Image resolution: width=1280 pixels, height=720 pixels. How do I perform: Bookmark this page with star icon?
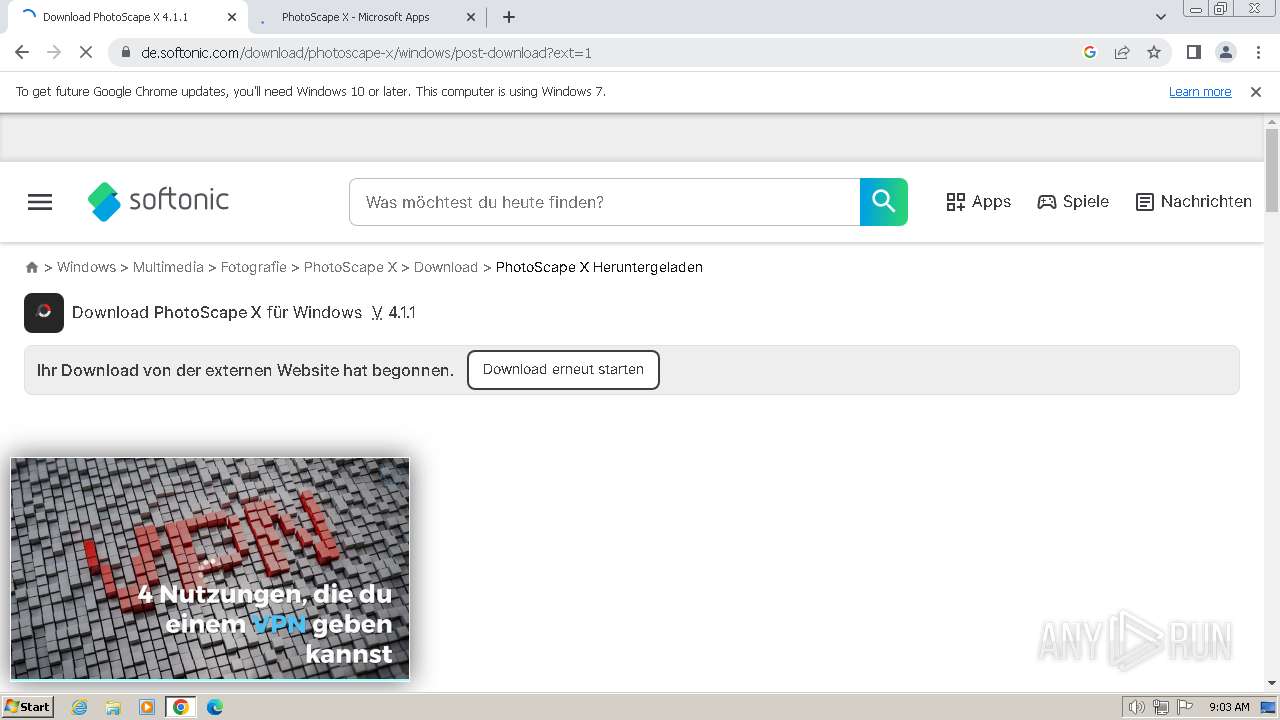click(1154, 52)
